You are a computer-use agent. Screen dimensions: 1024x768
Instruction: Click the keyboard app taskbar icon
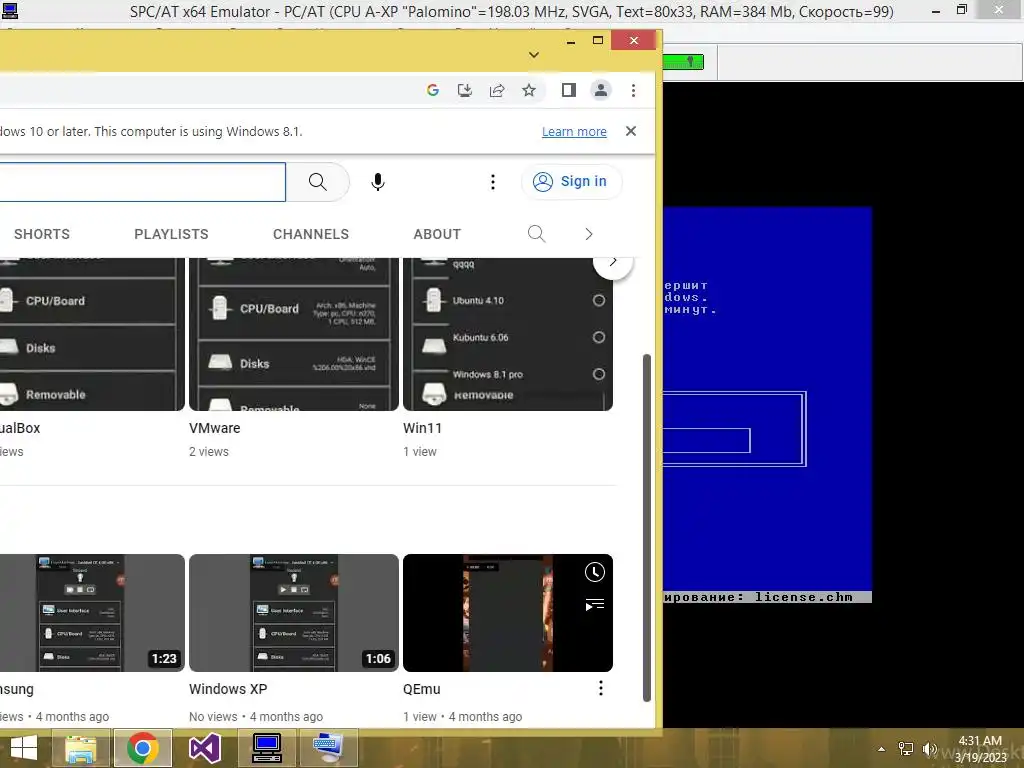[x=327, y=748]
